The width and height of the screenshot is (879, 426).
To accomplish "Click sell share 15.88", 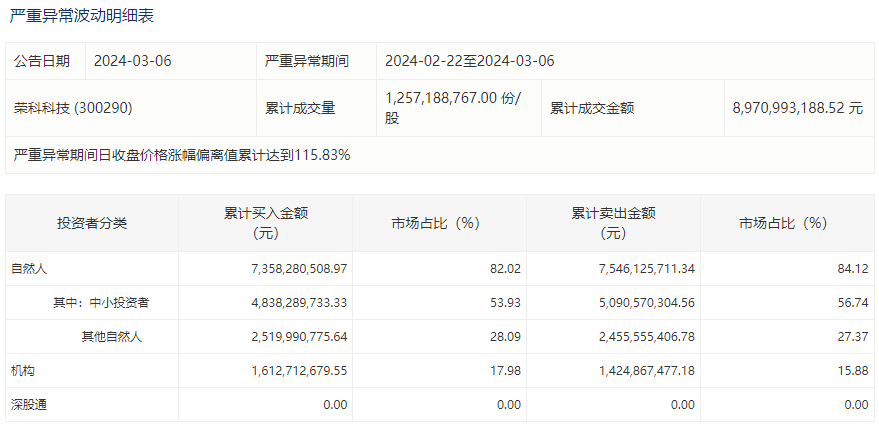I will point(853,371).
